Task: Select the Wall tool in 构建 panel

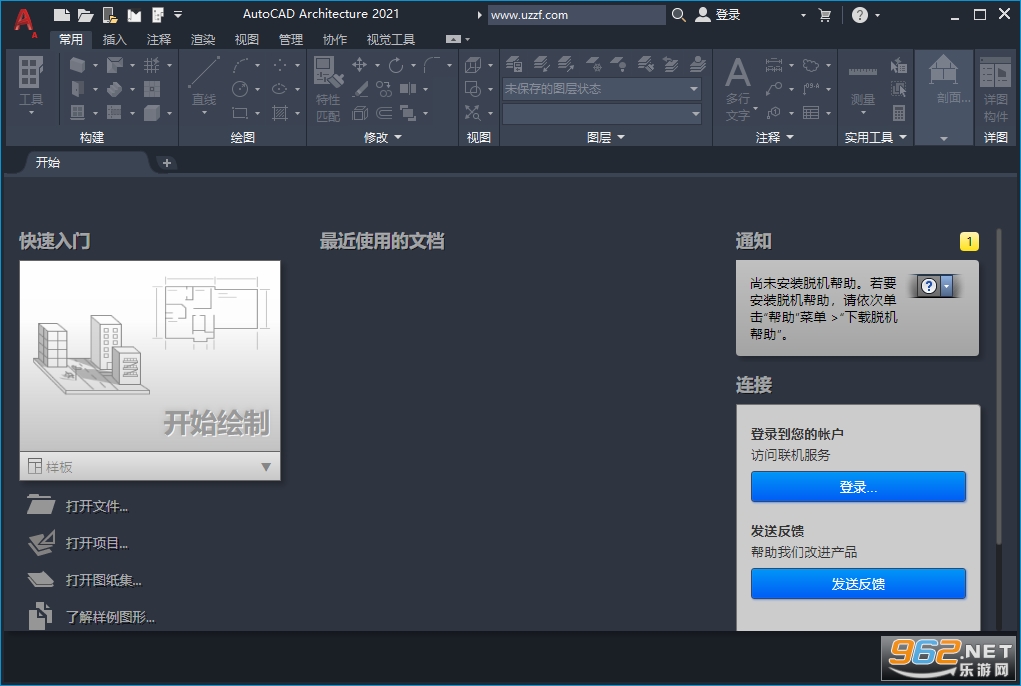Action: point(77,64)
